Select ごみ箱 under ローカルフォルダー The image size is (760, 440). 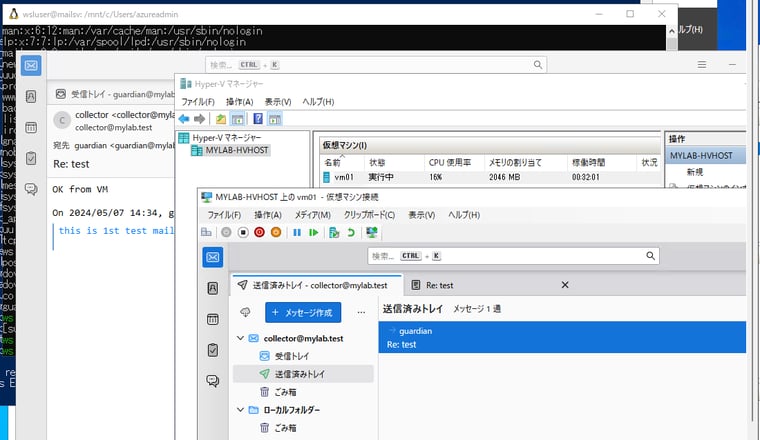tap(303, 428)
